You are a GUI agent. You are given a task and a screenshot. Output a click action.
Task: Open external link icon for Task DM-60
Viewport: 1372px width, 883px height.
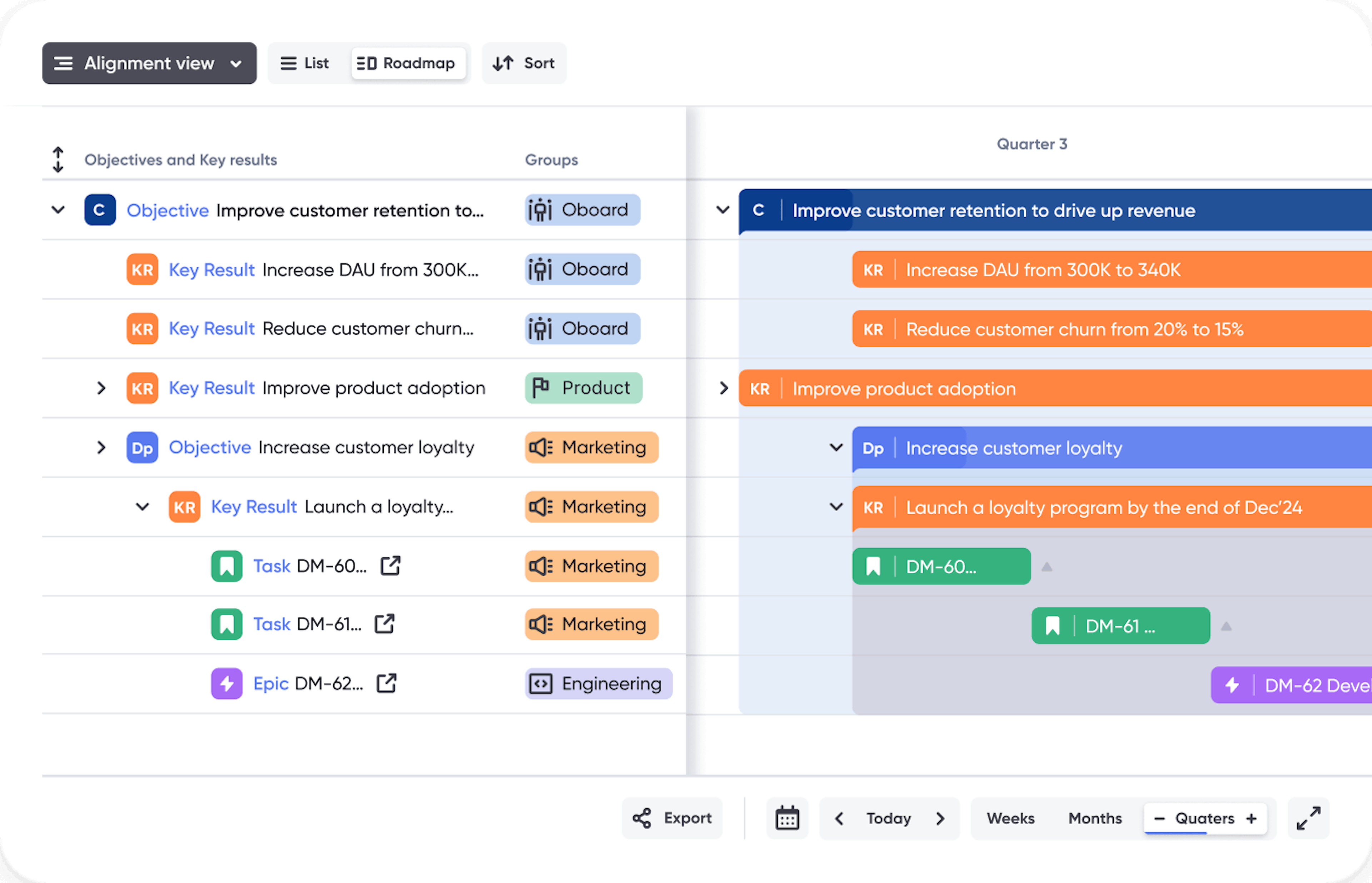(x=390, y=566)
